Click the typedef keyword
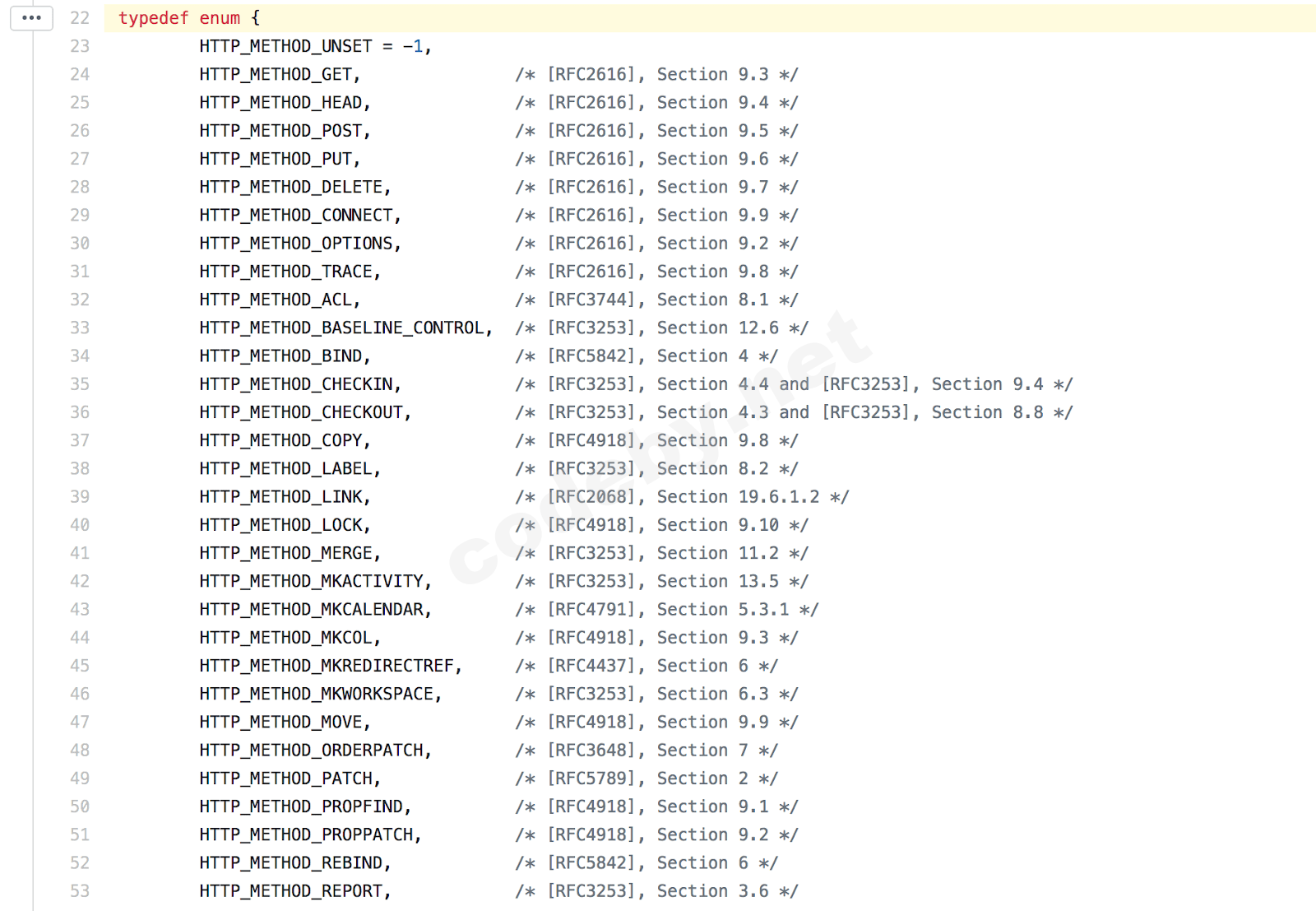This screenshot has height=911, width=1316. point(153,18)
